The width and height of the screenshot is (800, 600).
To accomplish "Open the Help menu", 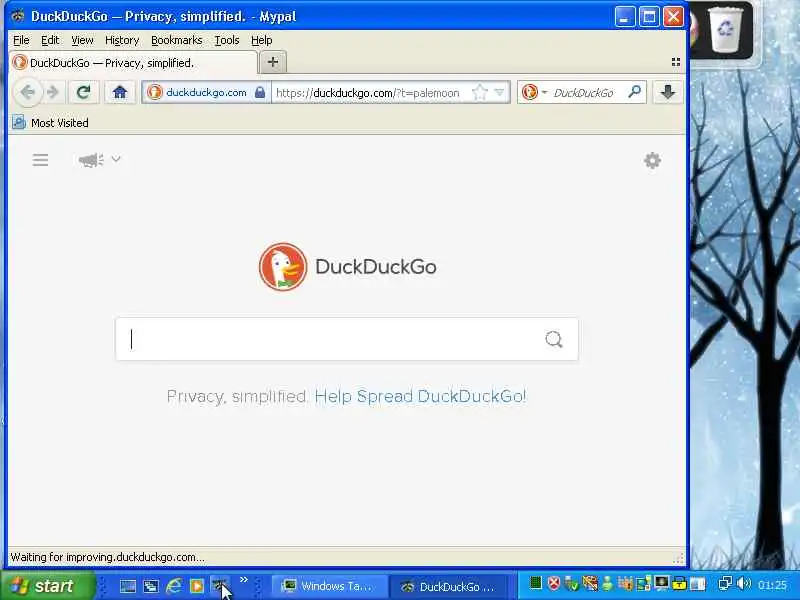I will coord(261,40).
